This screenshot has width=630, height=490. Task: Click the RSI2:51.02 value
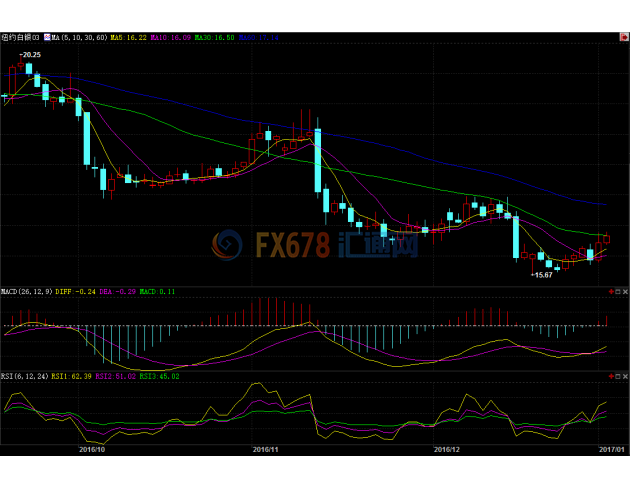115,376
